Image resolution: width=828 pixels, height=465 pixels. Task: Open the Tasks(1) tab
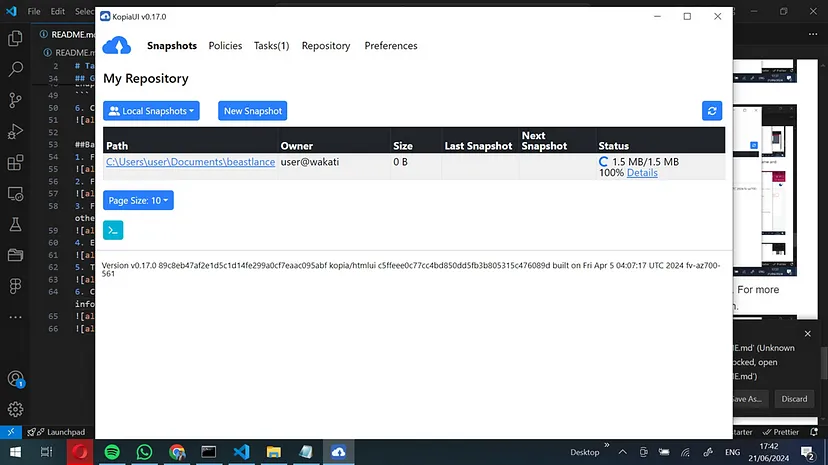pyautogui.click(x=271, y=46)
